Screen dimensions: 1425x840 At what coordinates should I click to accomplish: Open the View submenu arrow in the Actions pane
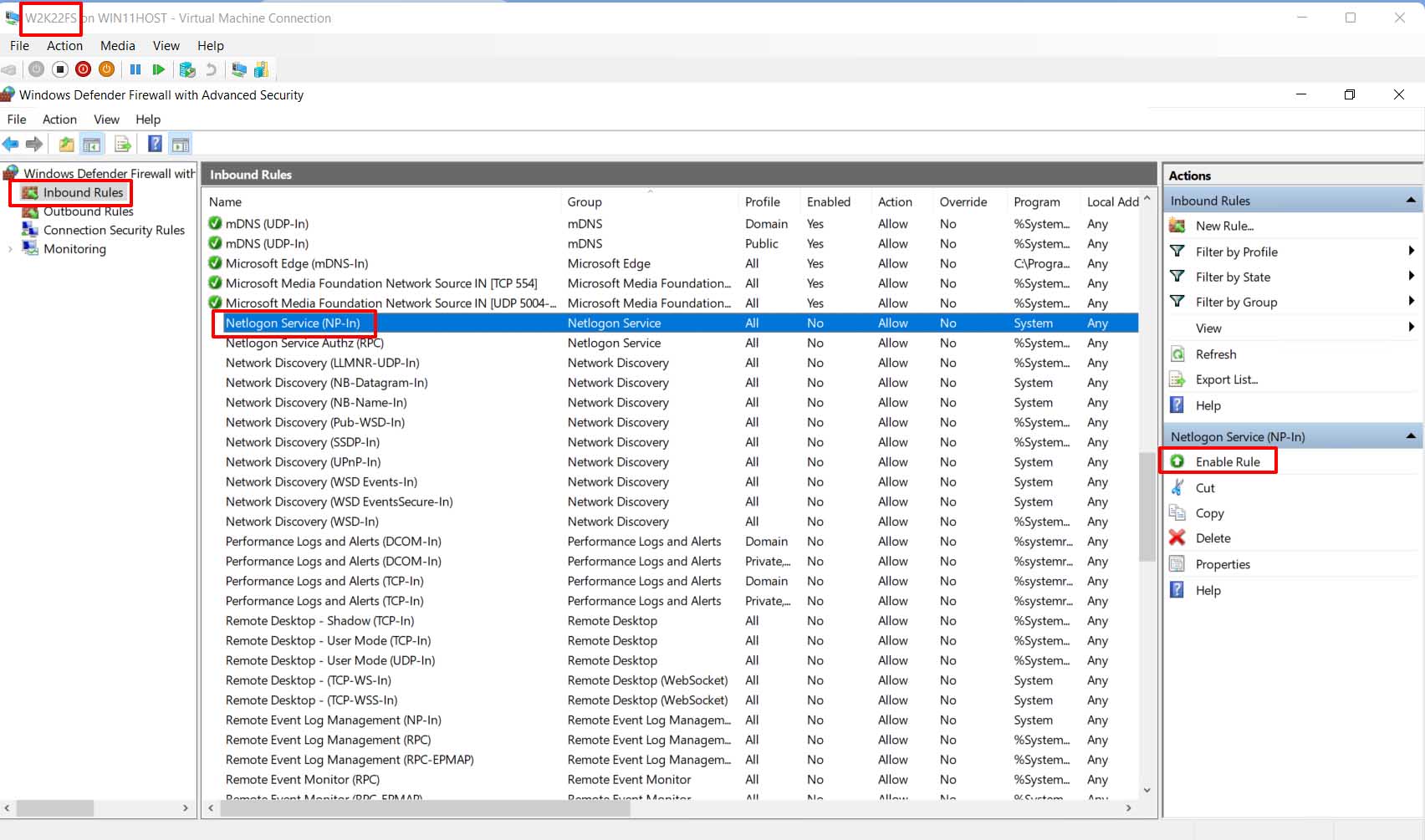coord(1411,327)
